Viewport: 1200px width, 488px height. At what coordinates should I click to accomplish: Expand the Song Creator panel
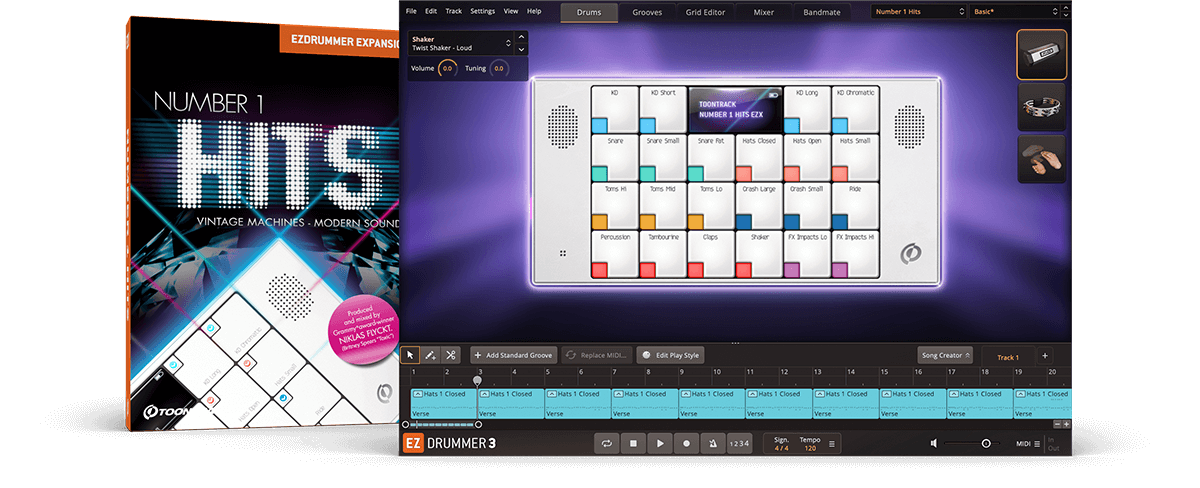[x=945, y=355]
